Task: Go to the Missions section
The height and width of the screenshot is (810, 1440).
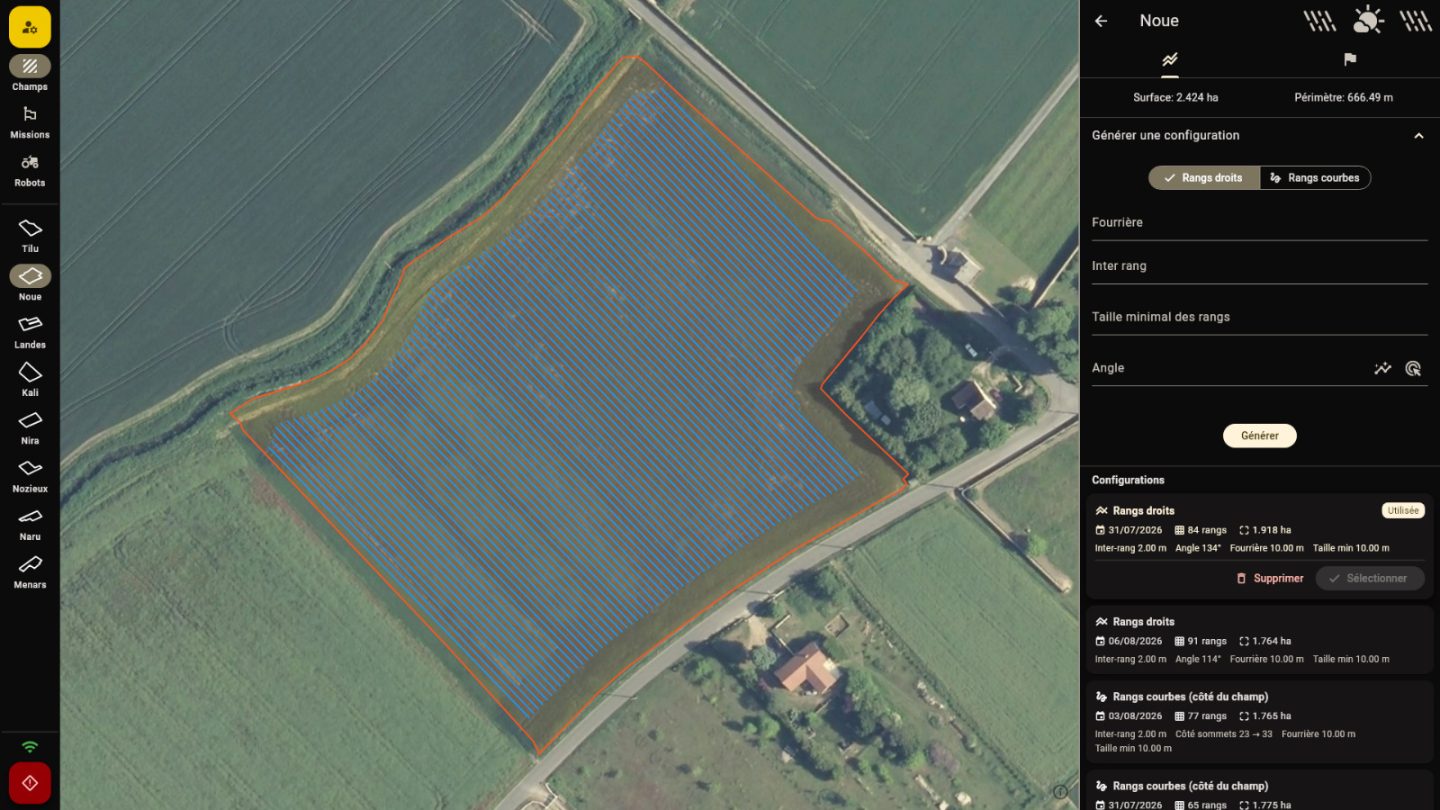Action: pos(30,122)
